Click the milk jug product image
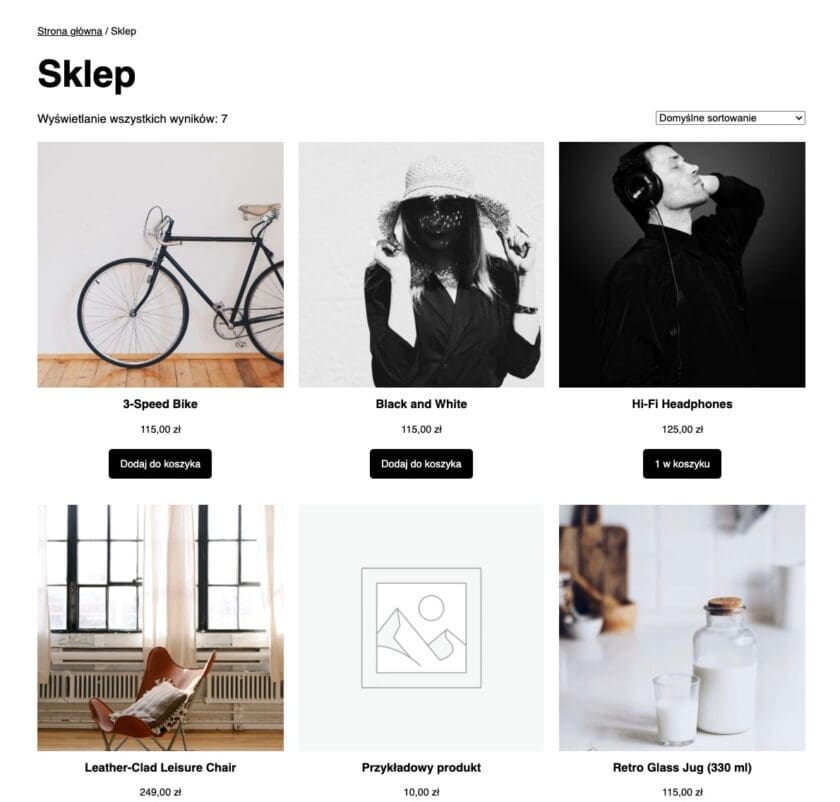 pos(684,630)
